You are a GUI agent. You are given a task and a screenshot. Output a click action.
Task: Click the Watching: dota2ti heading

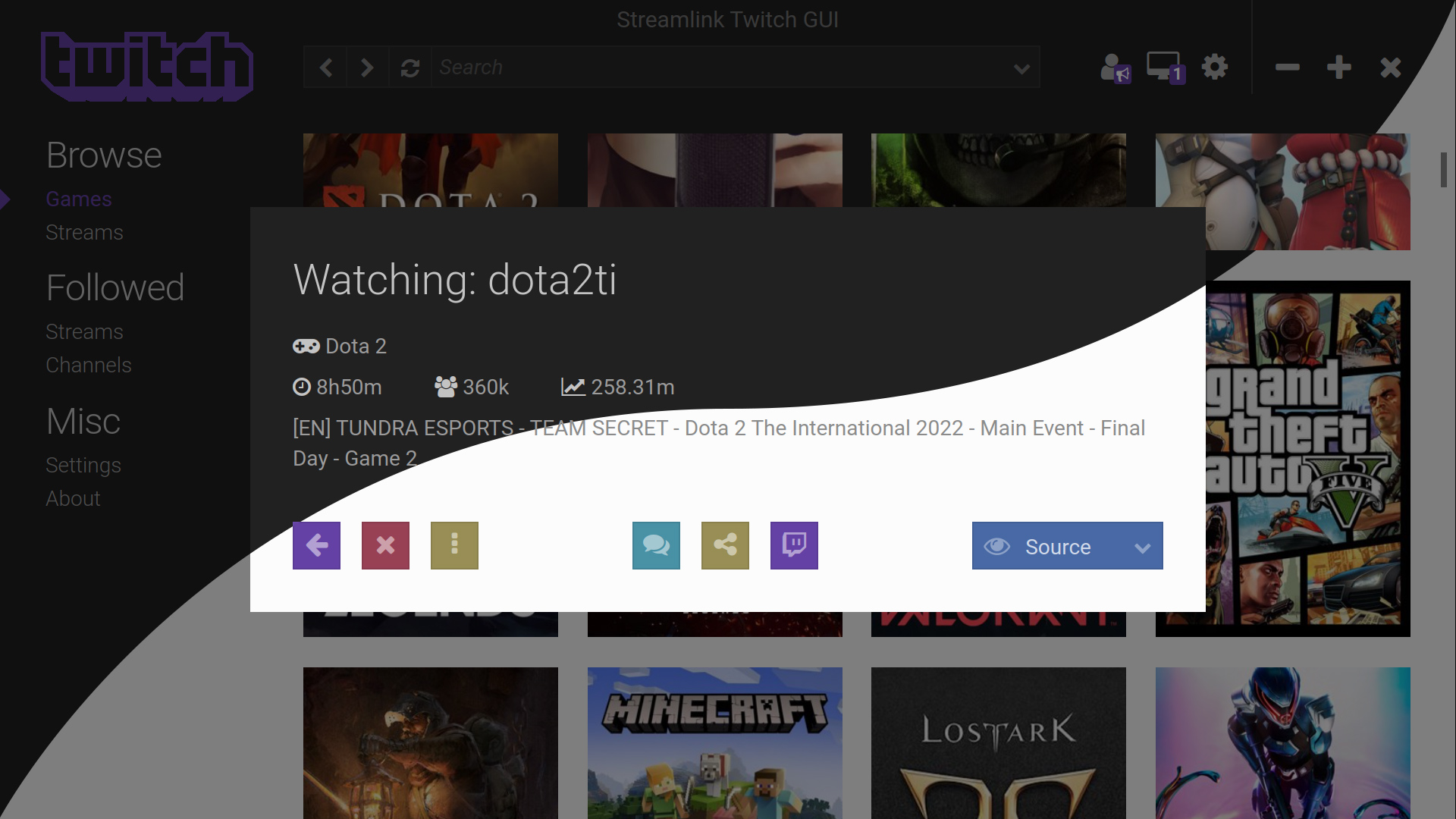pos(454,279)
